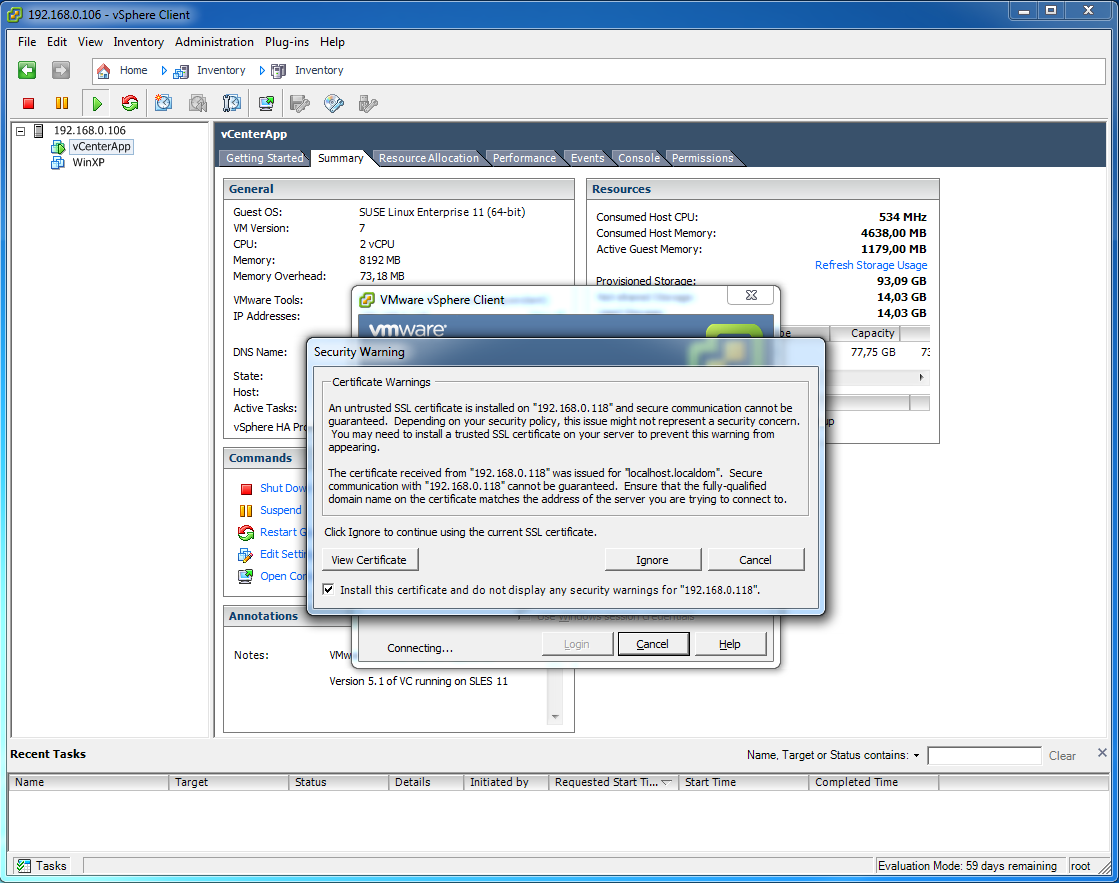Click the Open Console command icon
1119x883 pixels.
click(245, 576)
